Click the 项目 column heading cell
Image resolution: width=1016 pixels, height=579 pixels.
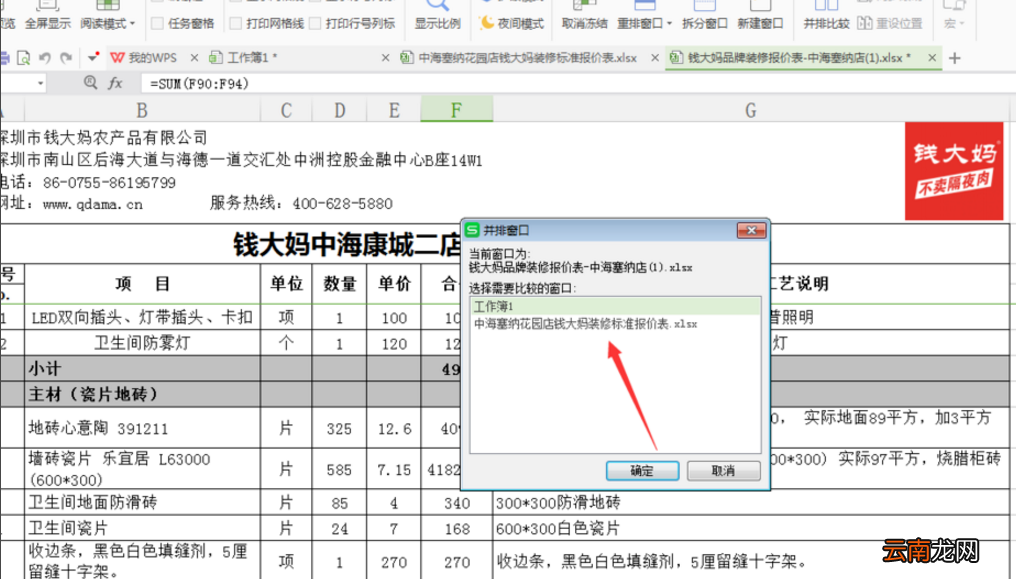coord(142,284)
